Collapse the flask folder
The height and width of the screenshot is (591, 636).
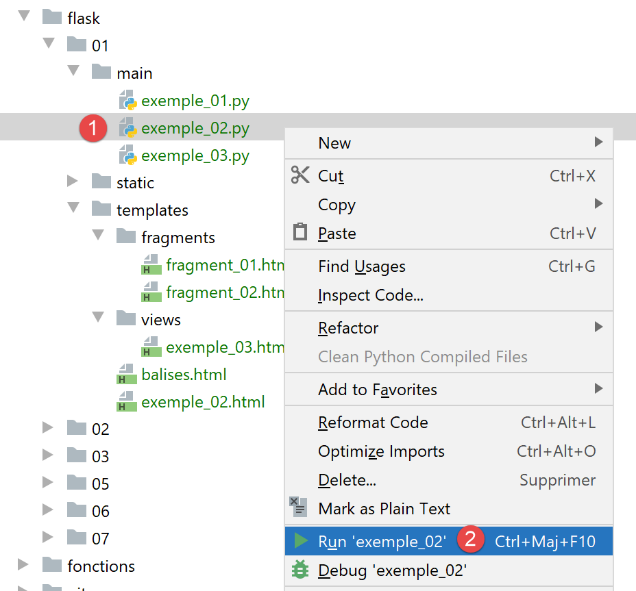[24, 18]
